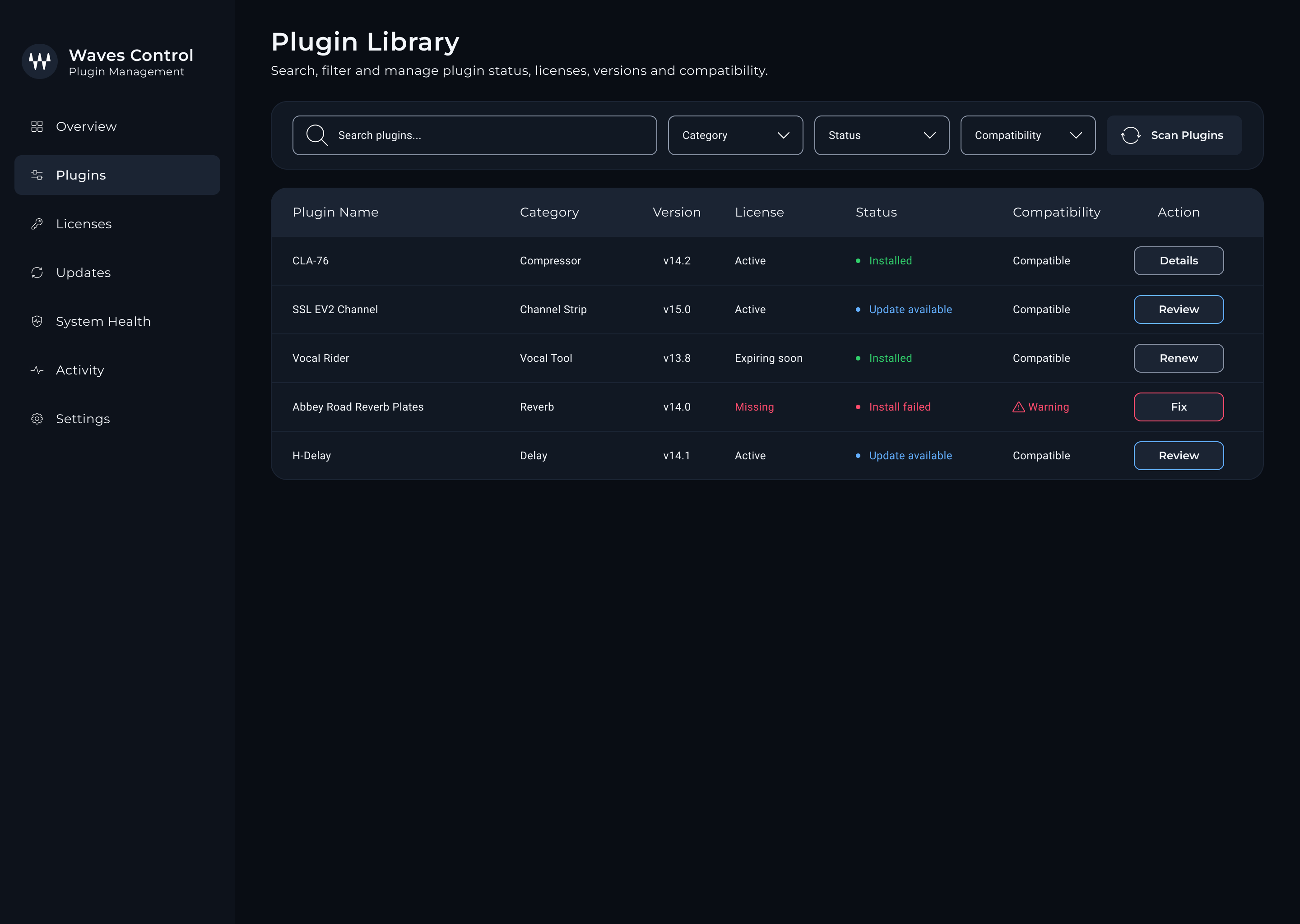The width and height of the screenshot is (1300, 924).
Task: Open the Updates page from sidebar
Action: pos(117,273)
